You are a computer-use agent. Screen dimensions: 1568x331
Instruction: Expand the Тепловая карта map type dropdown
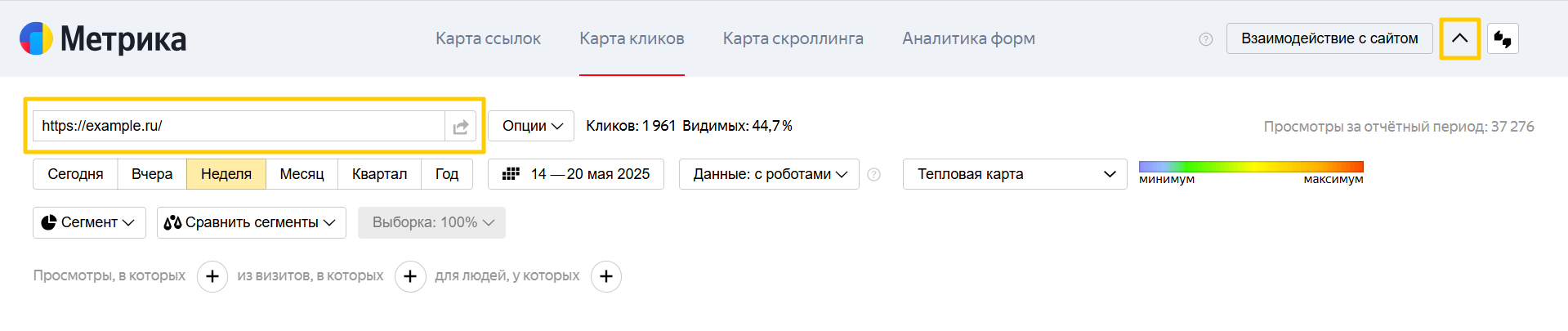(x=1015, y=174)
